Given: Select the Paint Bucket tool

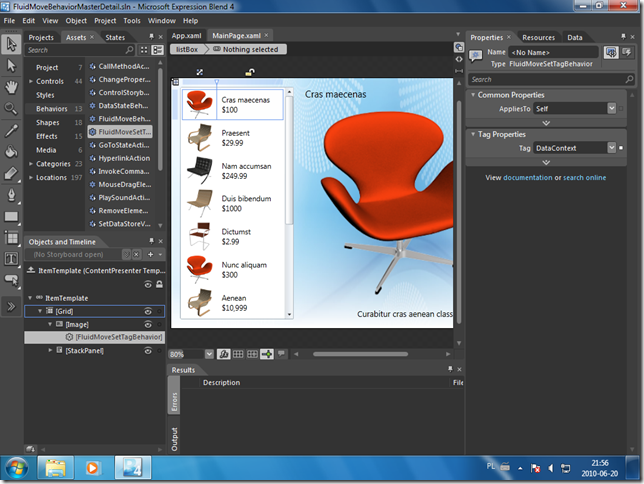Looking at the screenshot, I should click(11, 152).
